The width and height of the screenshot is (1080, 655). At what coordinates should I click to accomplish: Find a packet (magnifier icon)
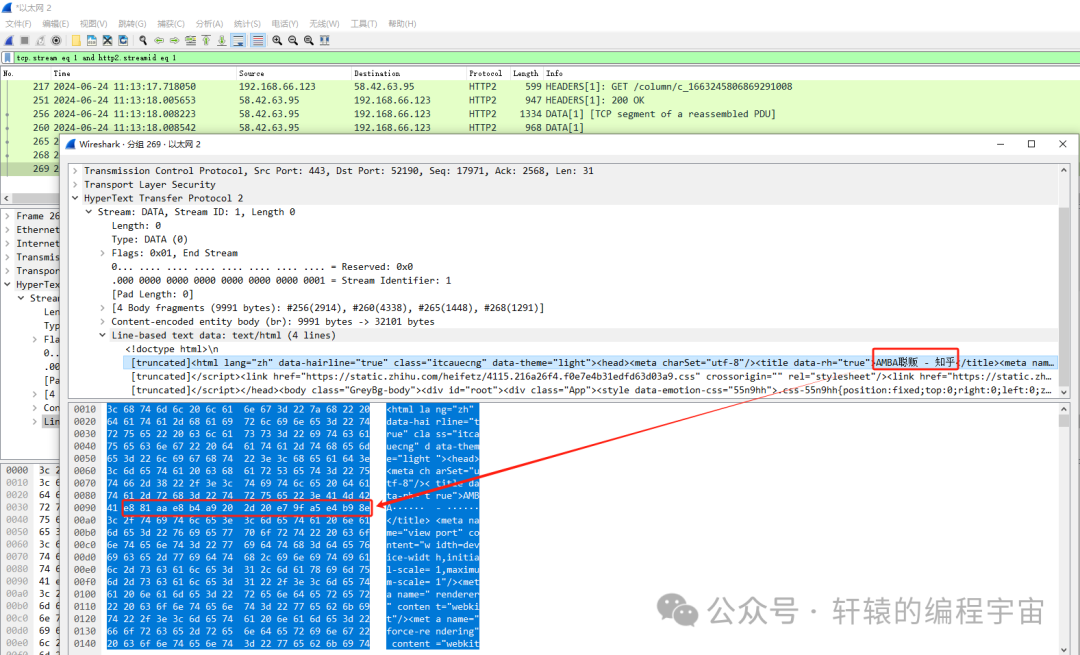pos(143,41)
